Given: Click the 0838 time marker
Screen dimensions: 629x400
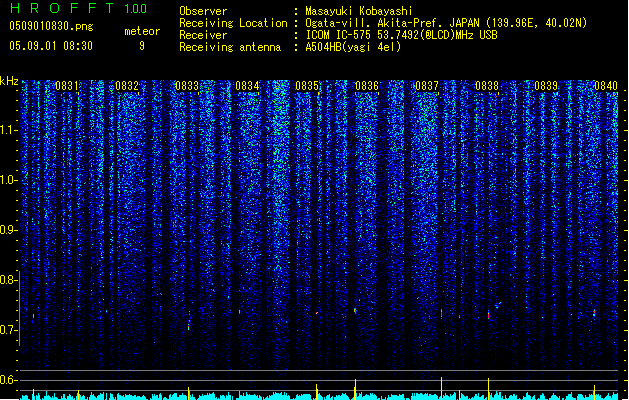Looking at the screenshot, I should 487,86.
